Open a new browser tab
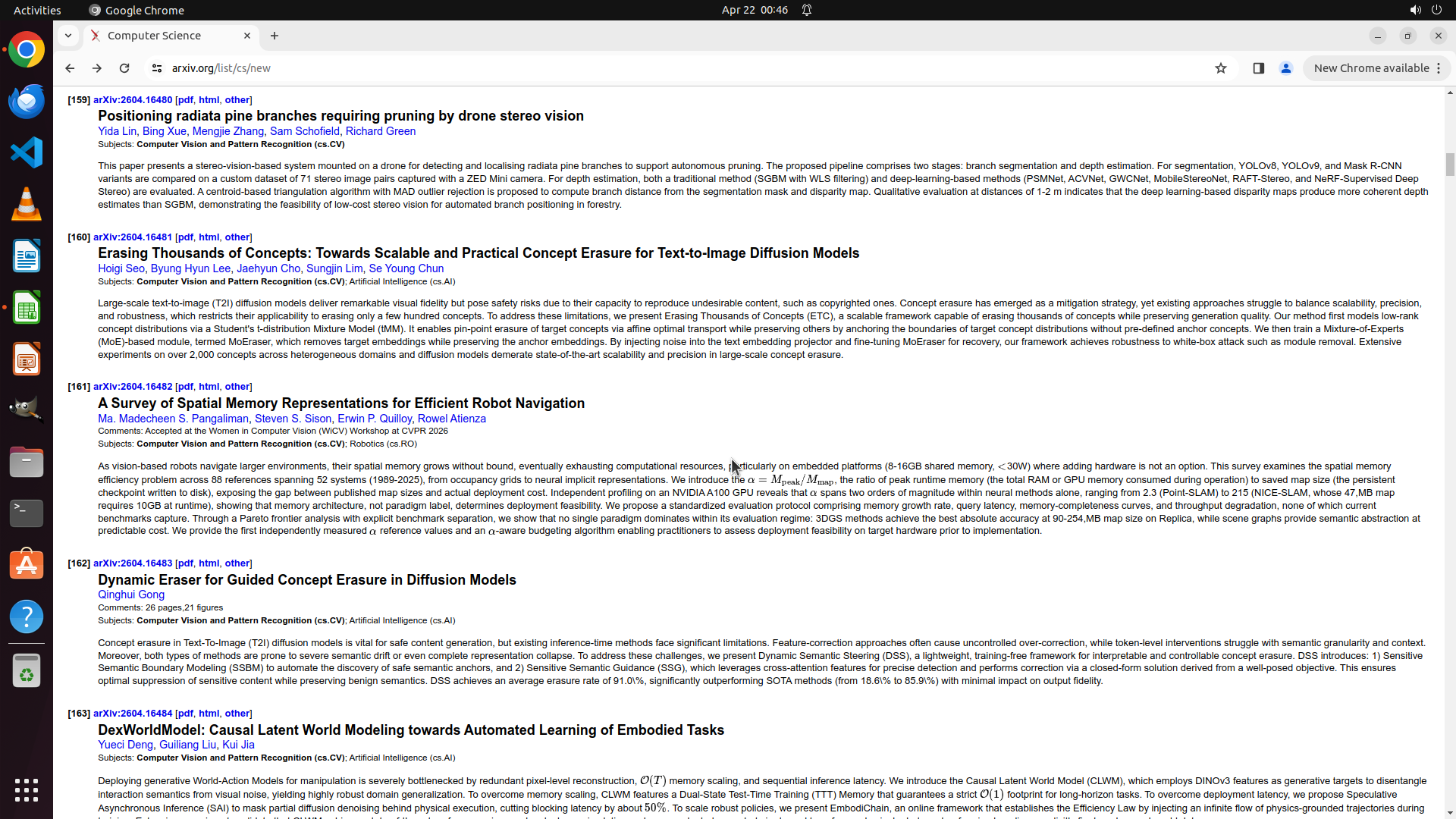This screenshot has height=819, width=1456. (x=275, y=36)
